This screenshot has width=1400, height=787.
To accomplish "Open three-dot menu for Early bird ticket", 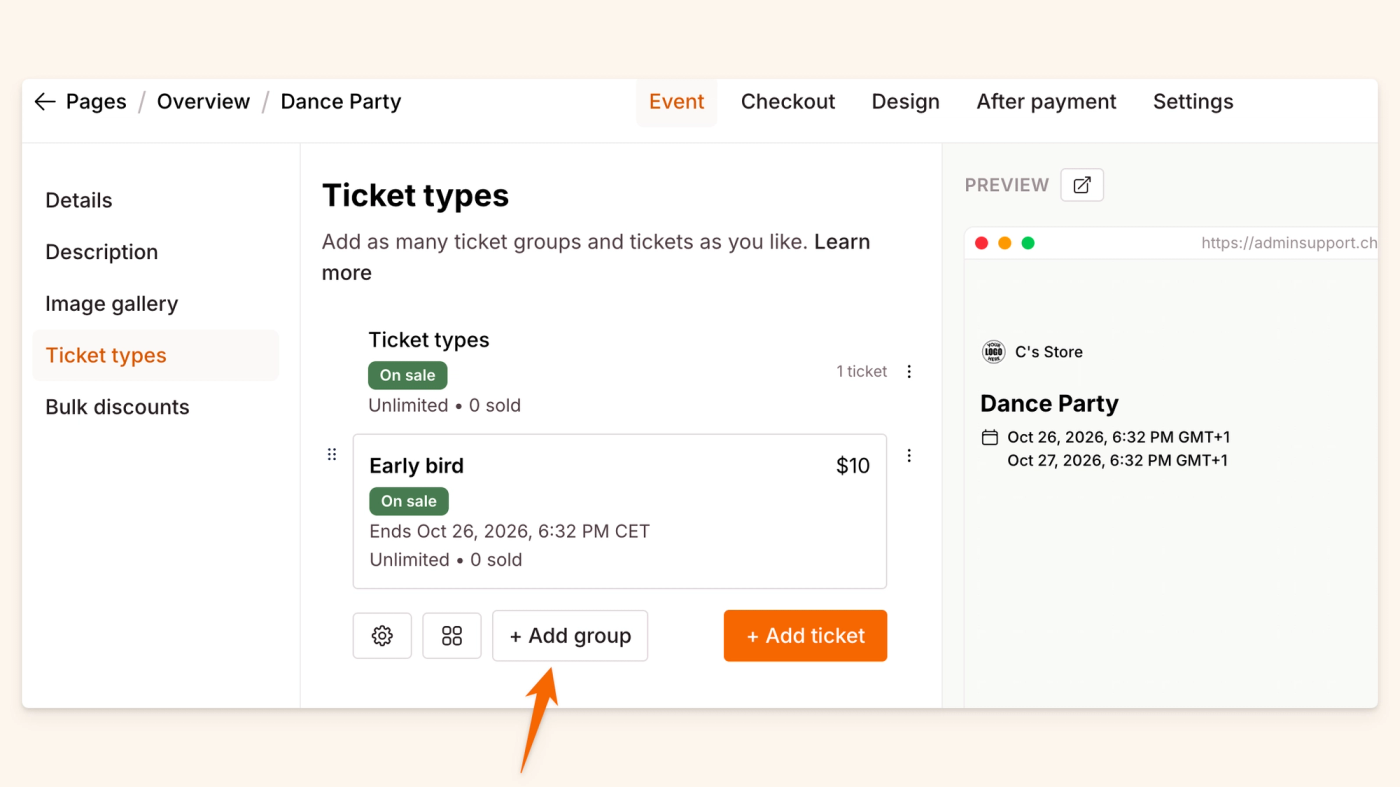I will [909, 456].
